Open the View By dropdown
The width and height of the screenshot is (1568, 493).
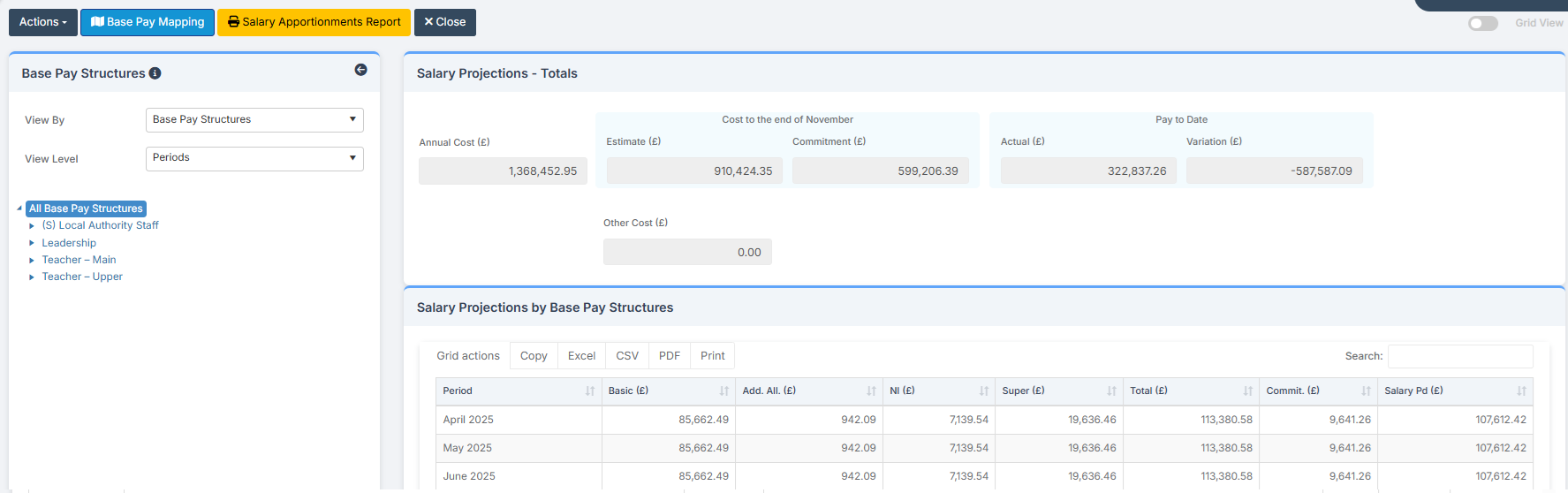pos(254,120)
